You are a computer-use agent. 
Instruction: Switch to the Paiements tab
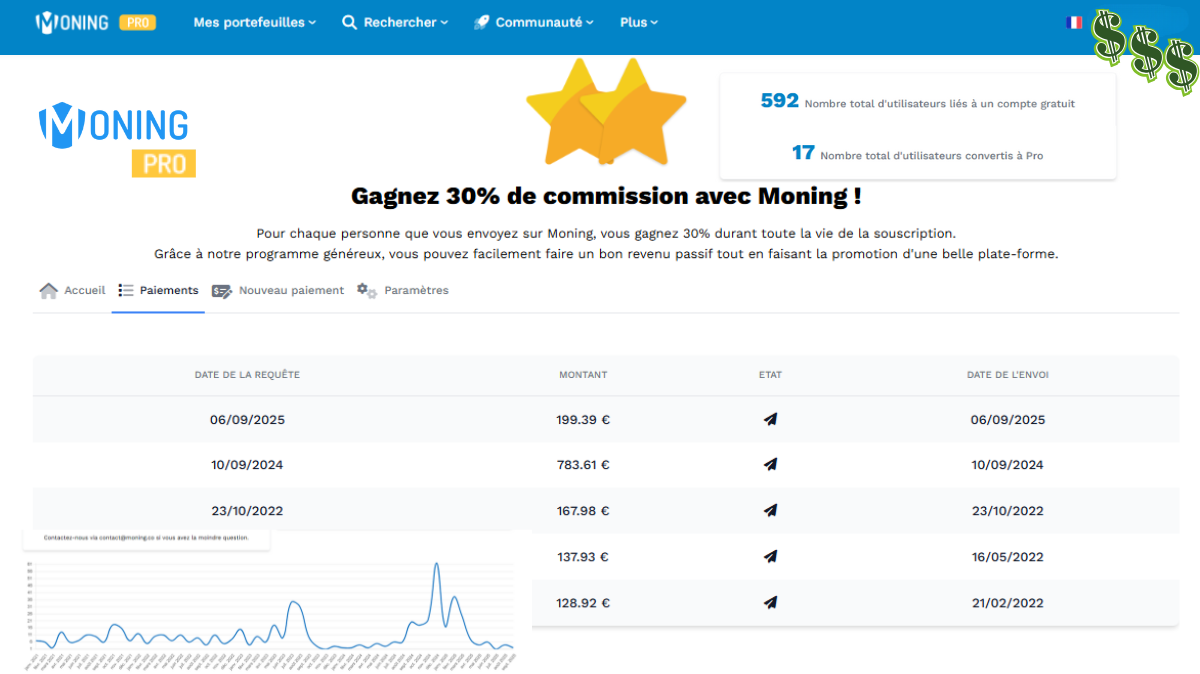(168, 291)
